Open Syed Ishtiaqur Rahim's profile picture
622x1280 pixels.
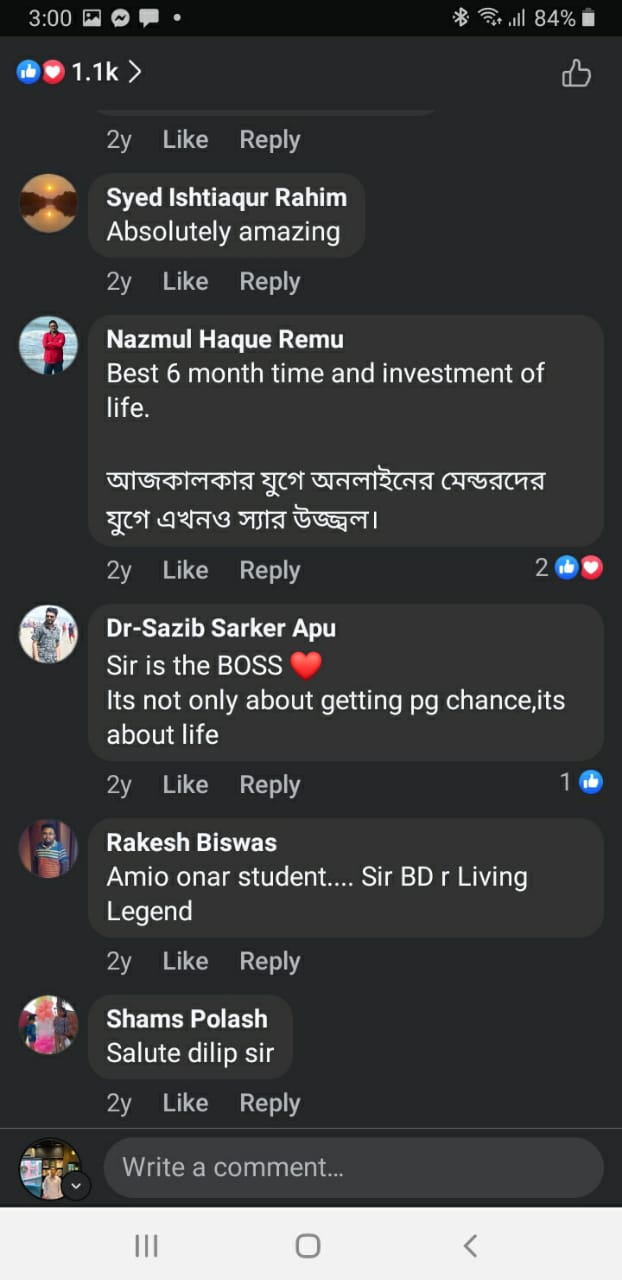click(x=48, y=203)
